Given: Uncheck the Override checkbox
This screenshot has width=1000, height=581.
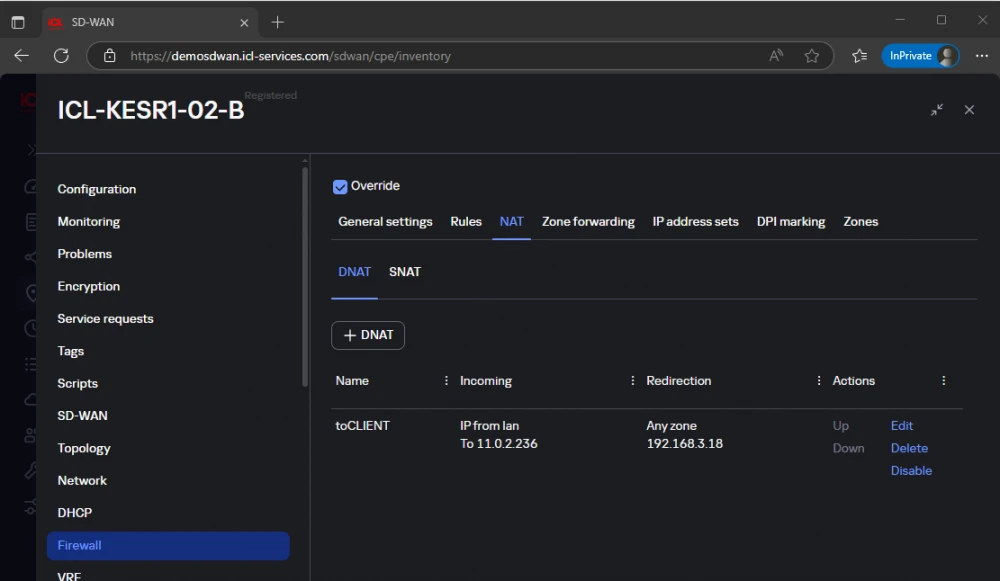Looking at the screenshot, I should tap(340, 186).
